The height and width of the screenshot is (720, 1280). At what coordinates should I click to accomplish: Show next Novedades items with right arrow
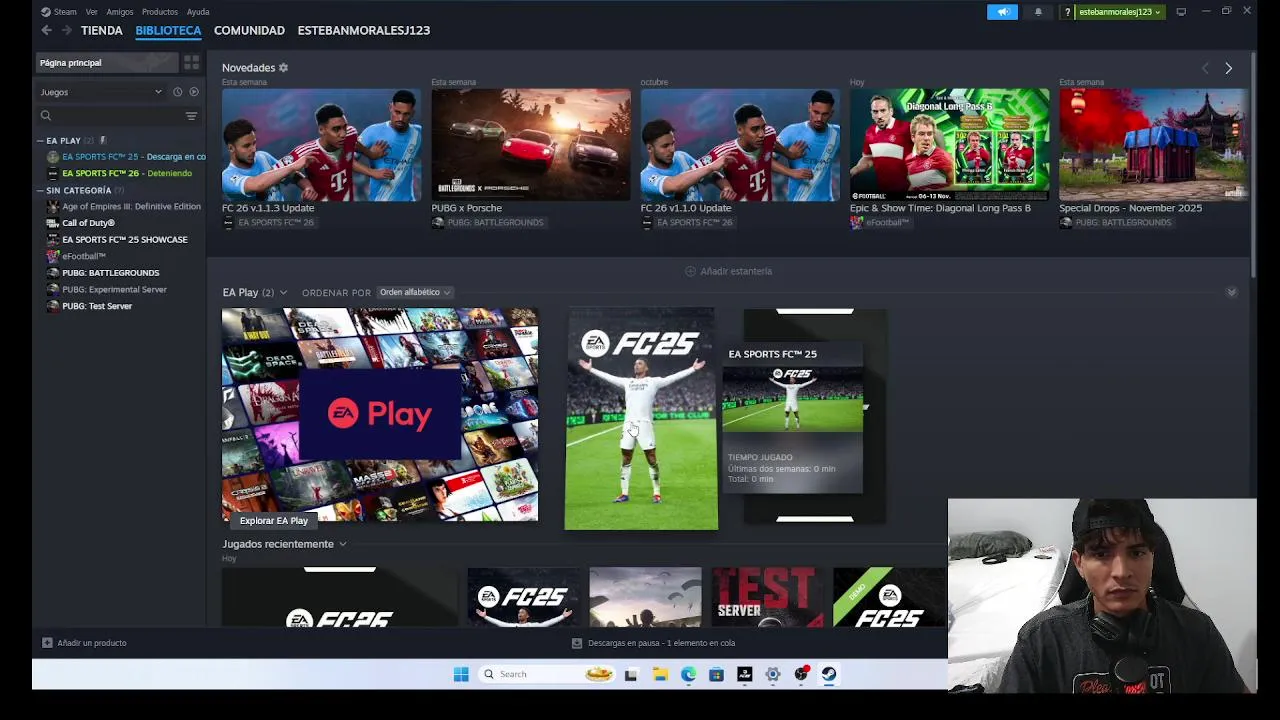[x=1228, y=68]
